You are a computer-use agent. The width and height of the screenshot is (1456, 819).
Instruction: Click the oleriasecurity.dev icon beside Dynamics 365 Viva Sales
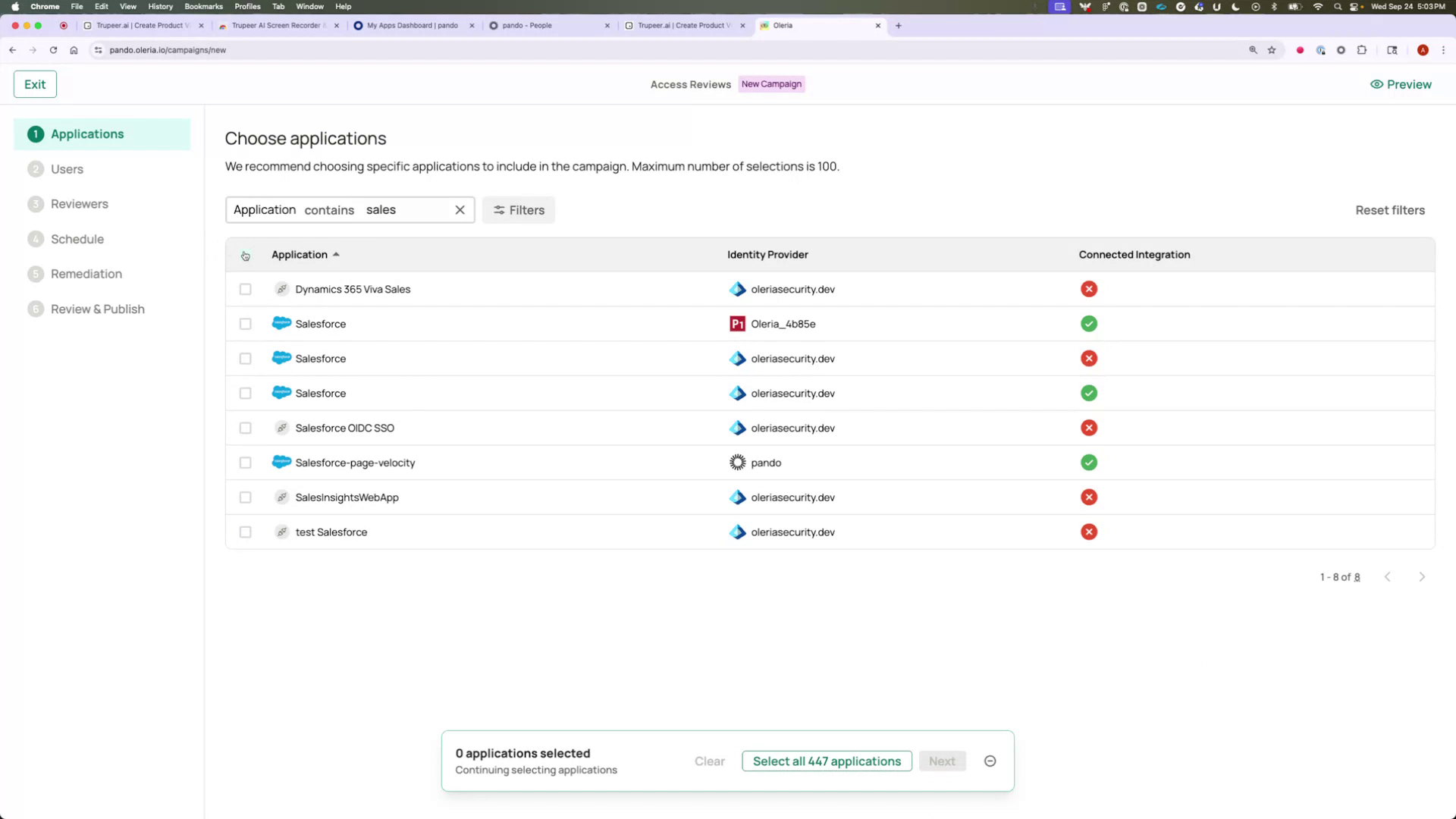(736, 289)
